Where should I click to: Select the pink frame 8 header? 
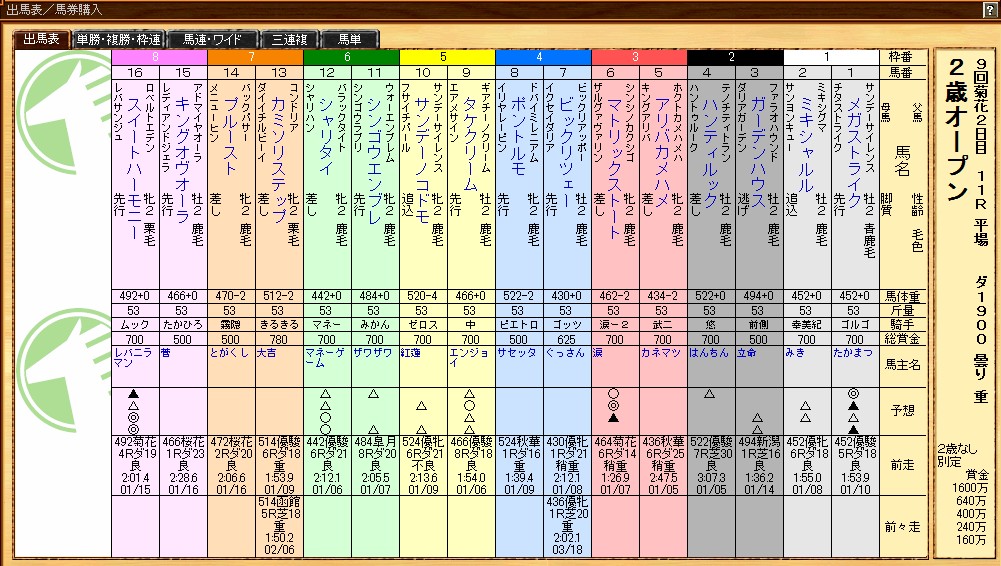click(x=159, y=57)
